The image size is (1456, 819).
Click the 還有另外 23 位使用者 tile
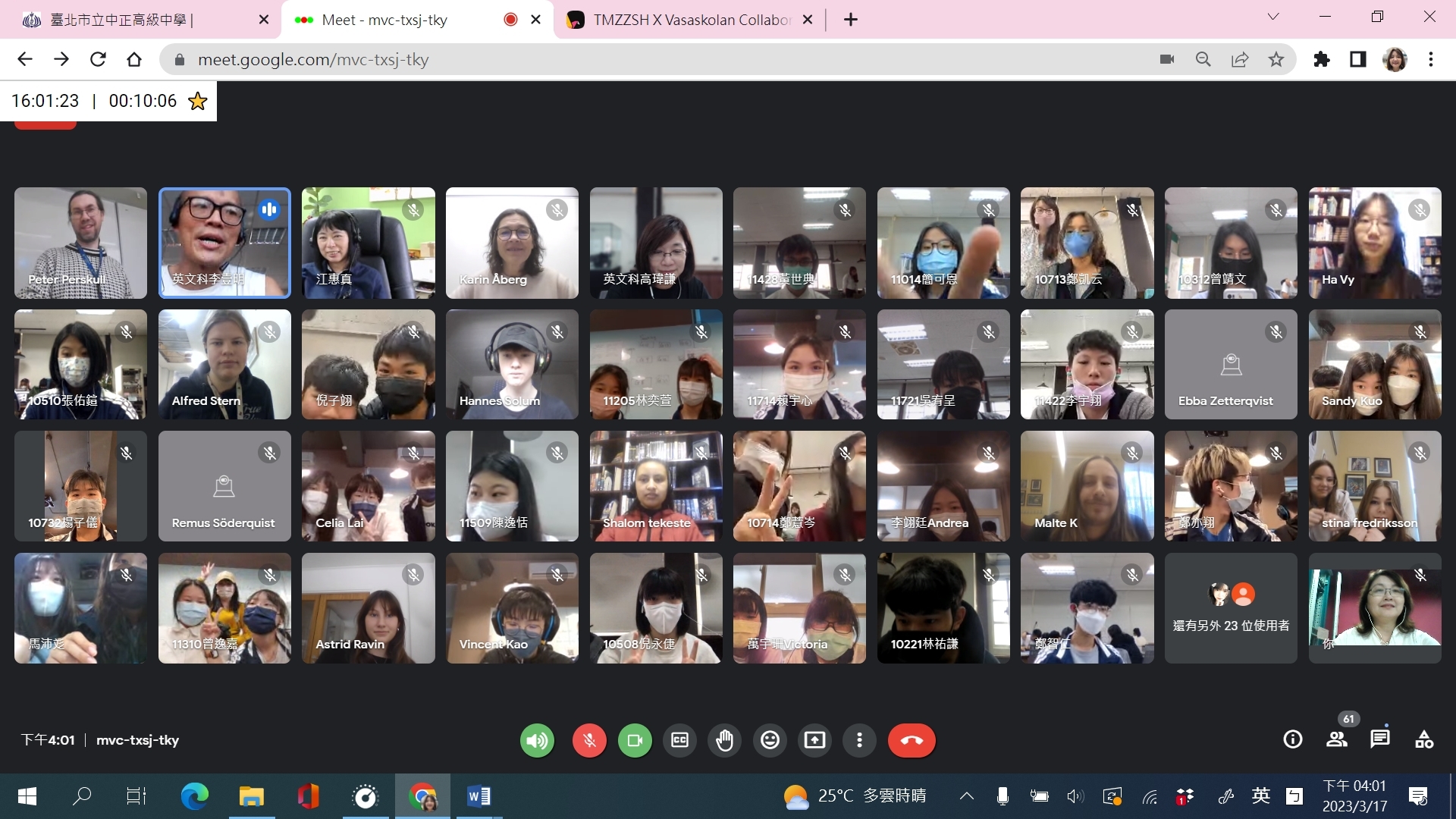[x=1230, y=608]
